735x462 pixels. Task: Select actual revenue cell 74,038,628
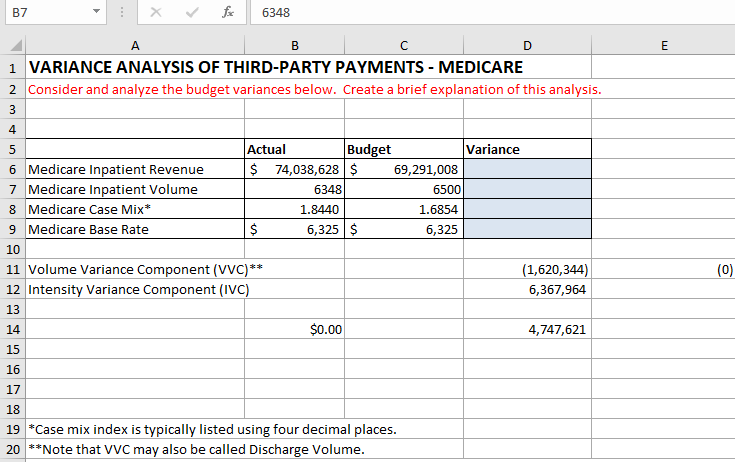[x=294, y=169]
